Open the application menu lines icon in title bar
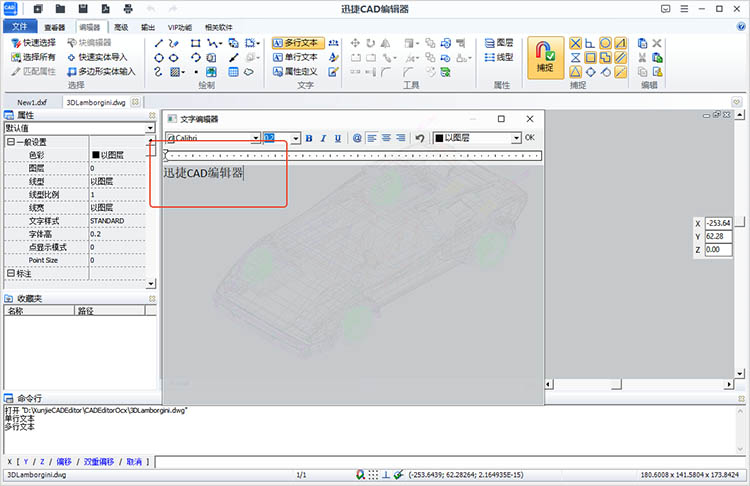This screenshot has width=750, height=486. [684, 9]
